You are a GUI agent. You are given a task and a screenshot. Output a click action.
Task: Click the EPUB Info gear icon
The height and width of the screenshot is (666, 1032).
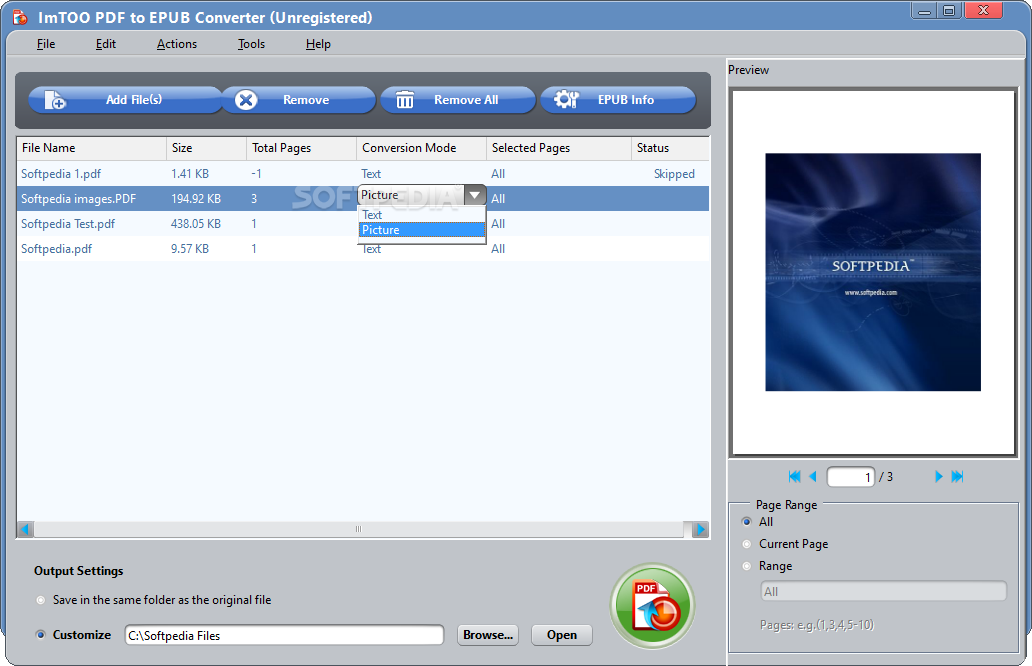[x=566, y=99]
